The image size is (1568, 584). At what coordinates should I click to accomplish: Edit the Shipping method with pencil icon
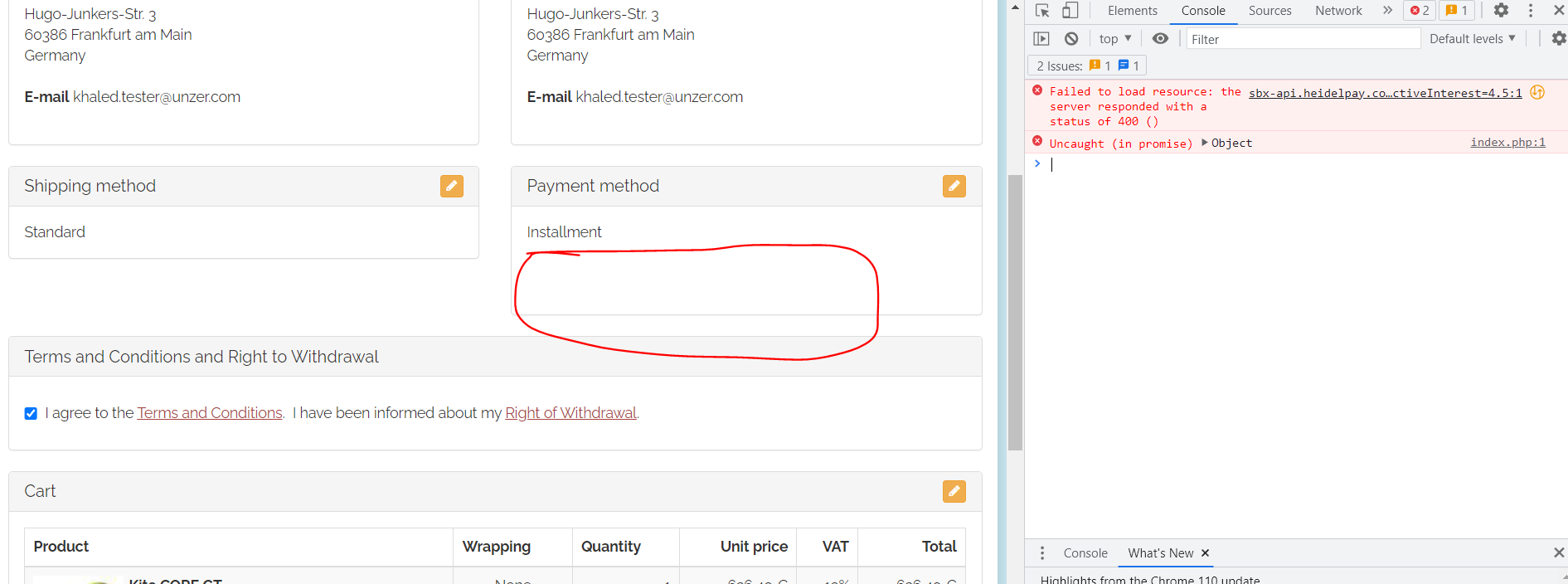point(451,187)
